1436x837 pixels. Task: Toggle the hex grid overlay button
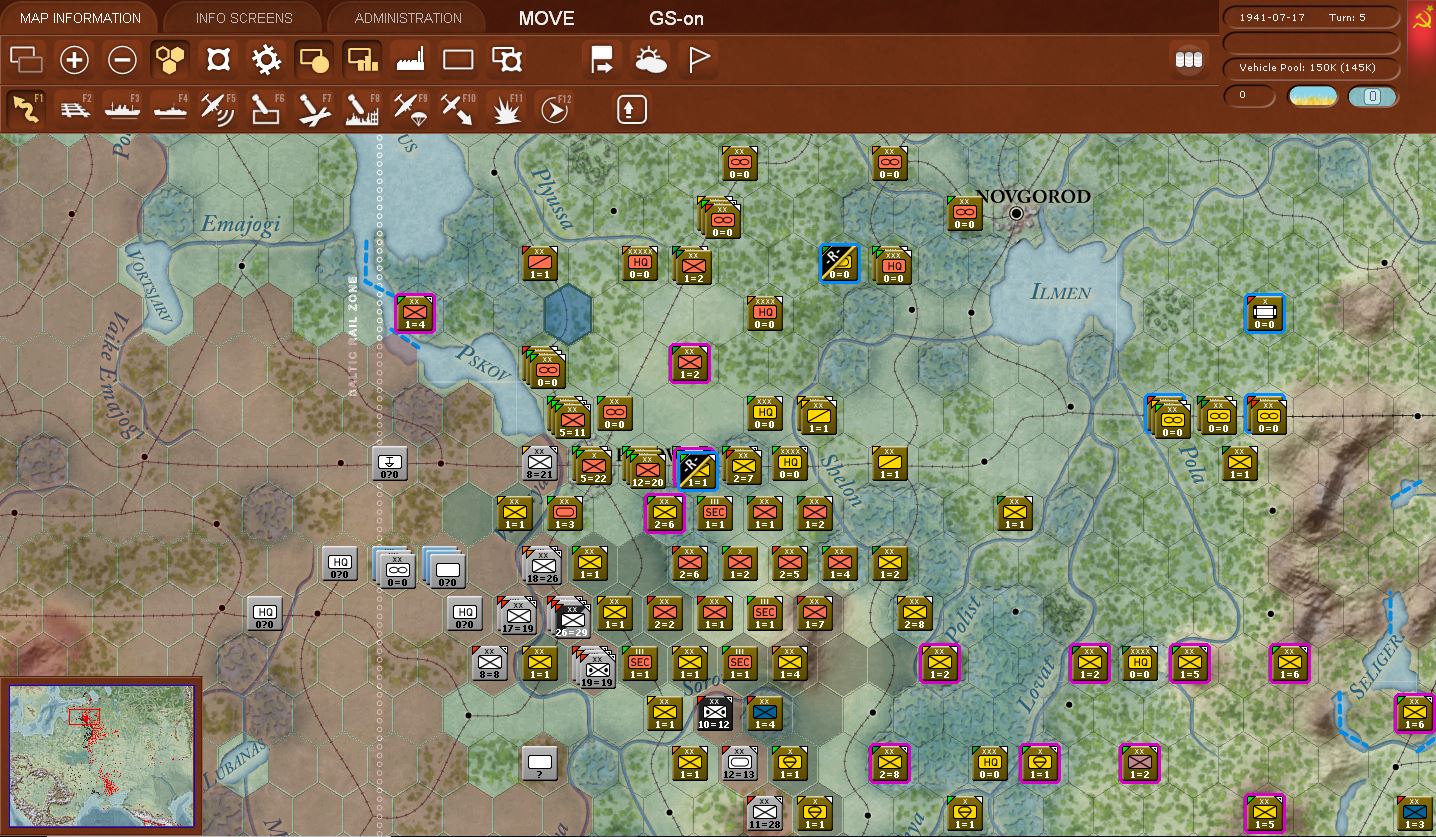click(170, 60)
